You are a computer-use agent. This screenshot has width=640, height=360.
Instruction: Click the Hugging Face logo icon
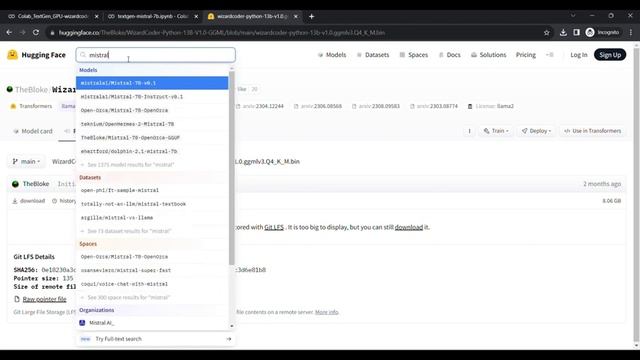click(x=13, y=55)
